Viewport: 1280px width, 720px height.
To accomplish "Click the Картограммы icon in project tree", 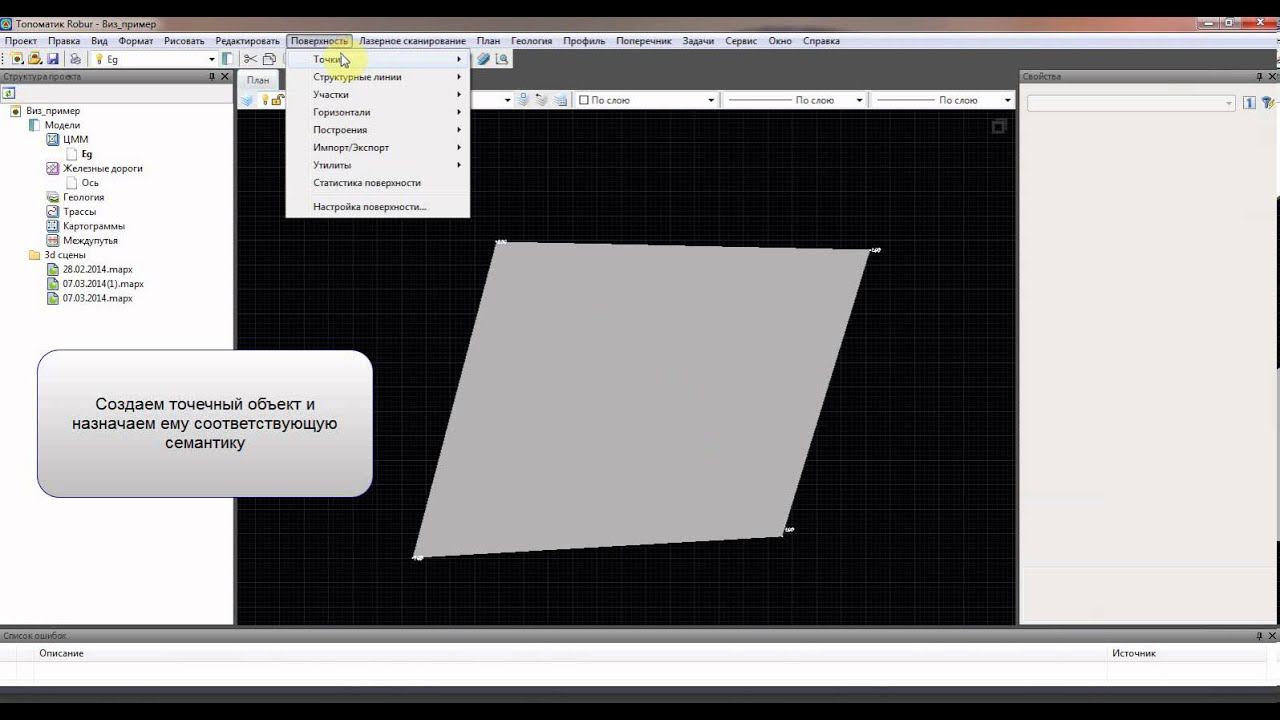I will [x=53, y=226].
